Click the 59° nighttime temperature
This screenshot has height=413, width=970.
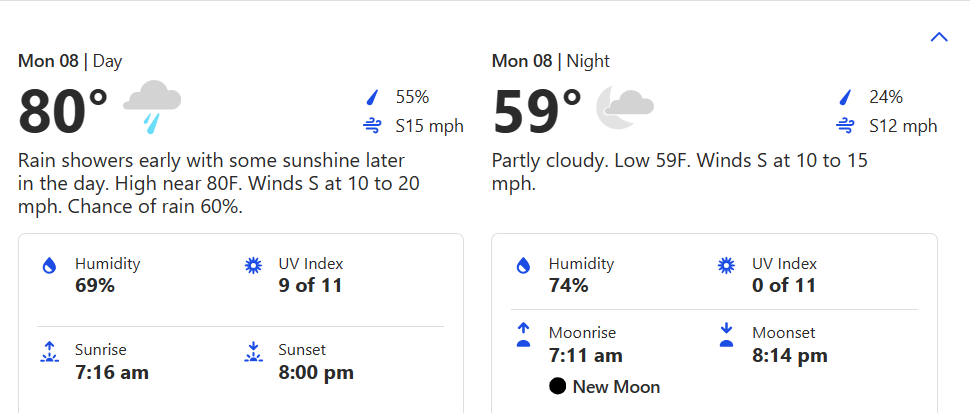[x=537, y=111]
